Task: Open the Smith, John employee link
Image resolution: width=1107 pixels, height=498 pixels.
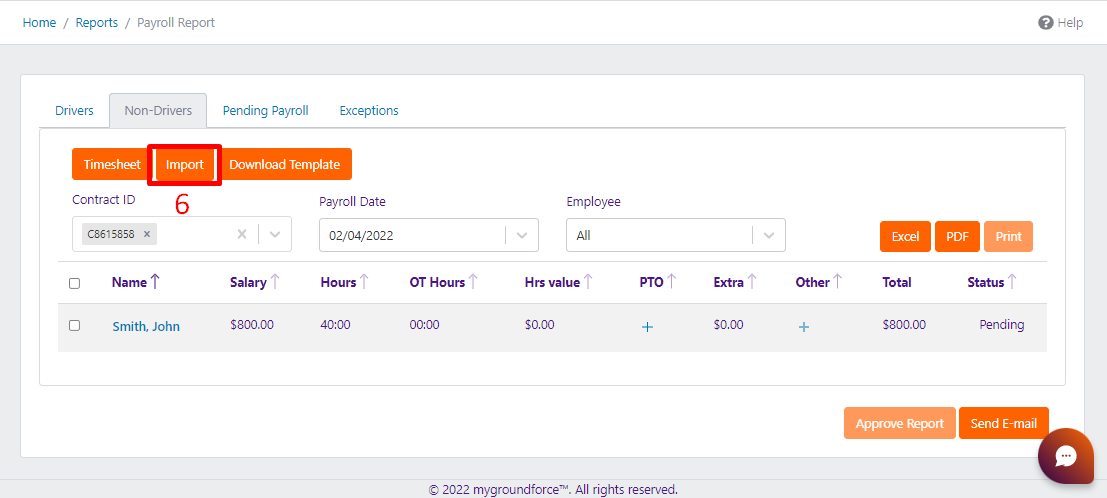Action: pos(146,326)
